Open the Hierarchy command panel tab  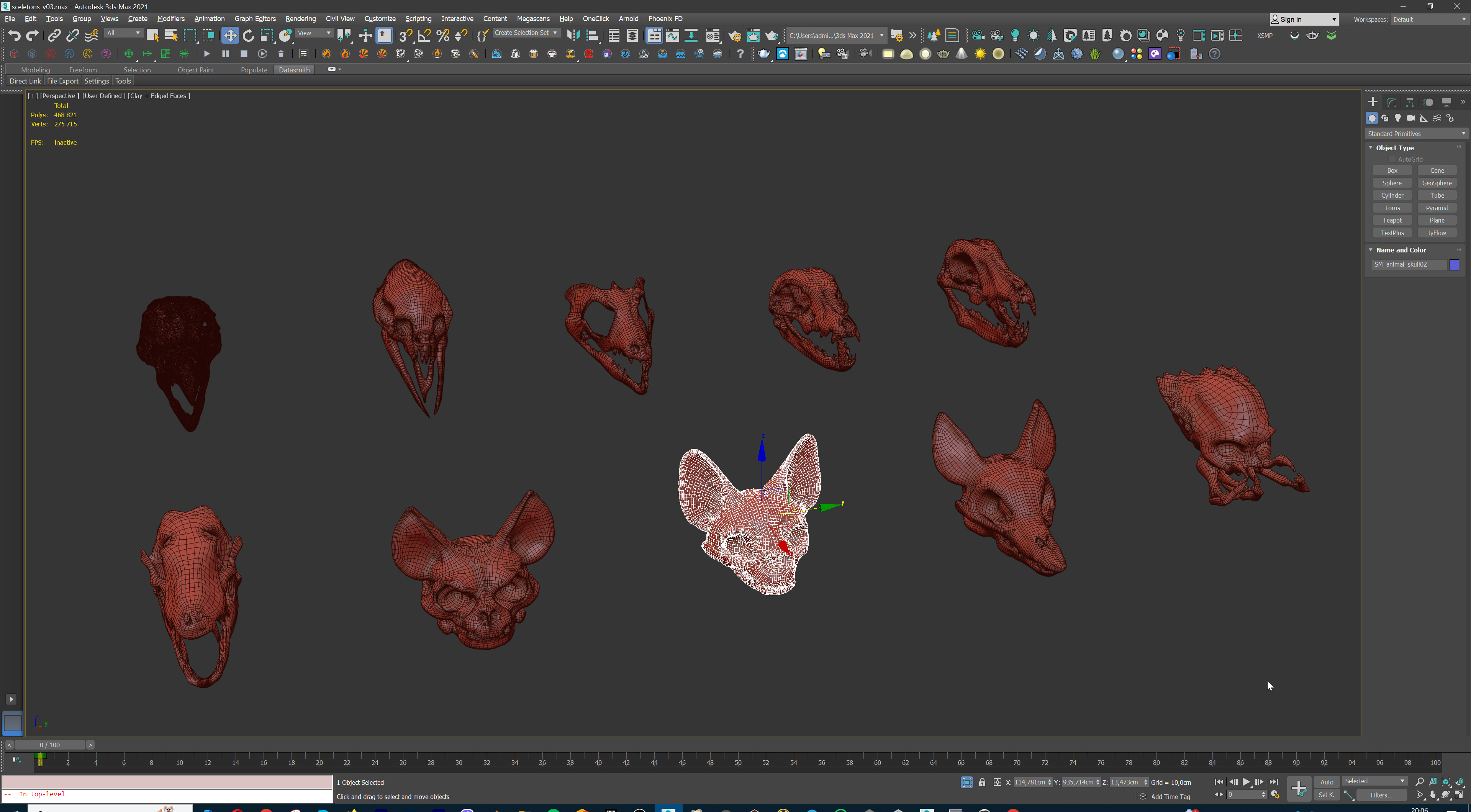(1409, 102)
